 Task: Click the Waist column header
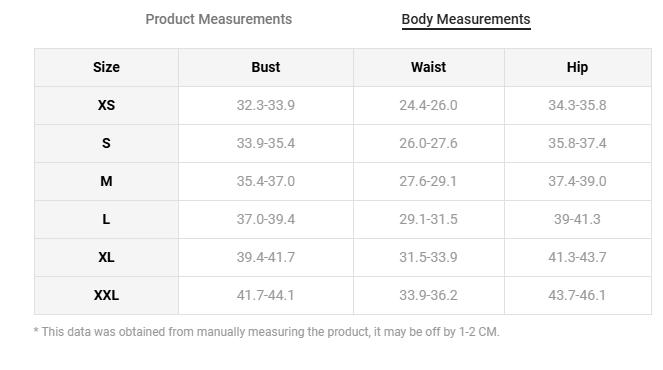[x=428, y=67]
